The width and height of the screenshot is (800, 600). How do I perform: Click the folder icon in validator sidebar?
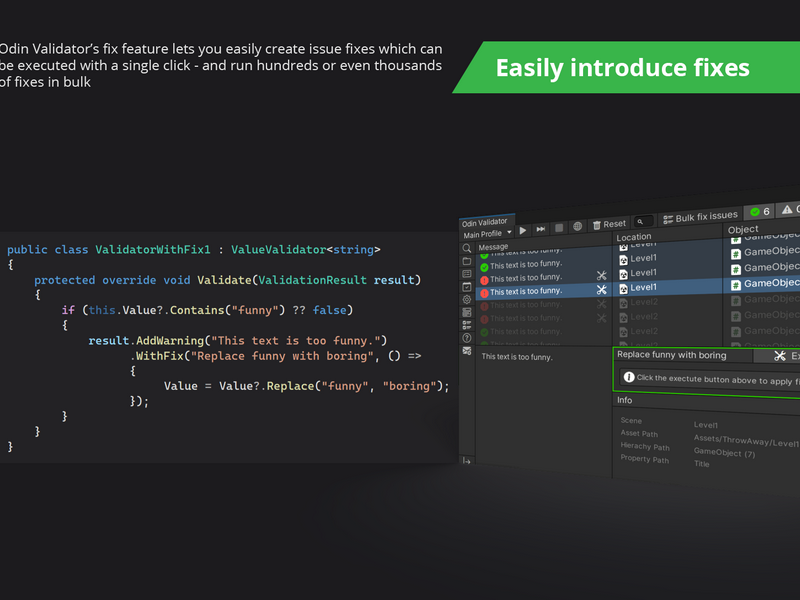pos(467,261)
